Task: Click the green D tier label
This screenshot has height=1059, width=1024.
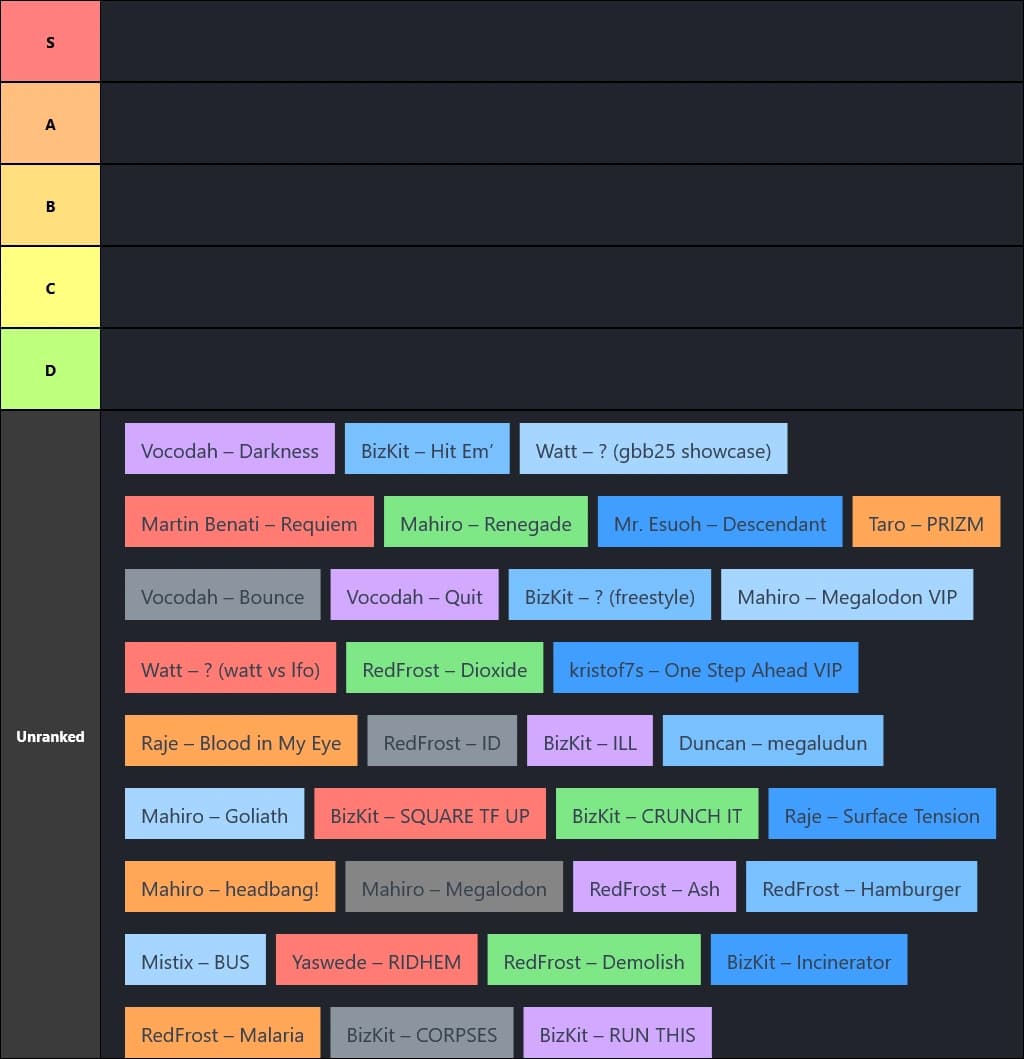Action: pos(50,370)
